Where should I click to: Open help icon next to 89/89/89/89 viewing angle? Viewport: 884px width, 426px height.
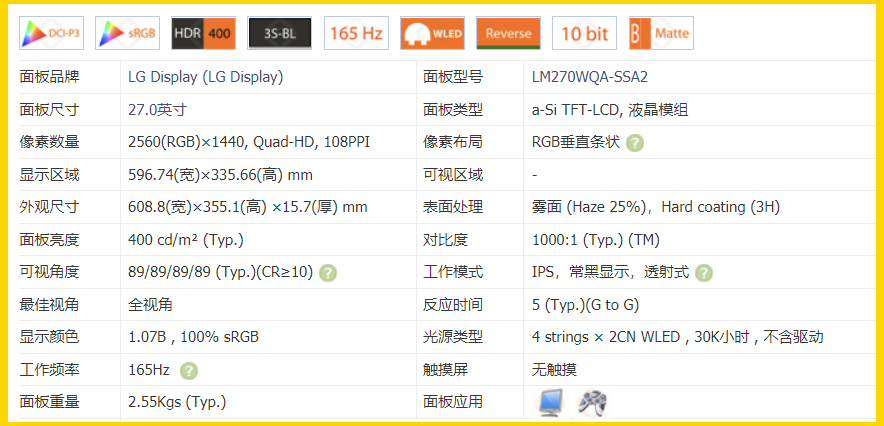pos(328,273)
